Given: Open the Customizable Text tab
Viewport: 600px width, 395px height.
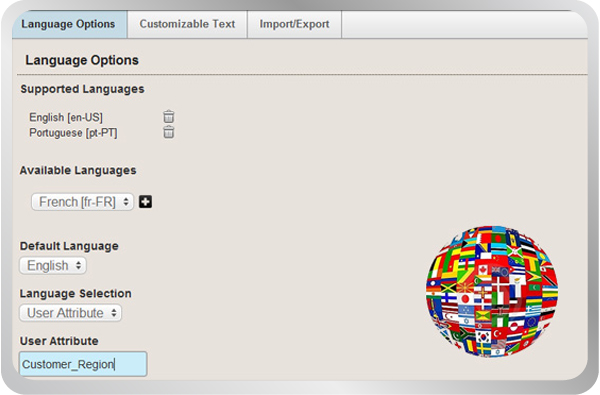Looking at the screenshot, I should [x=187, y=24].
